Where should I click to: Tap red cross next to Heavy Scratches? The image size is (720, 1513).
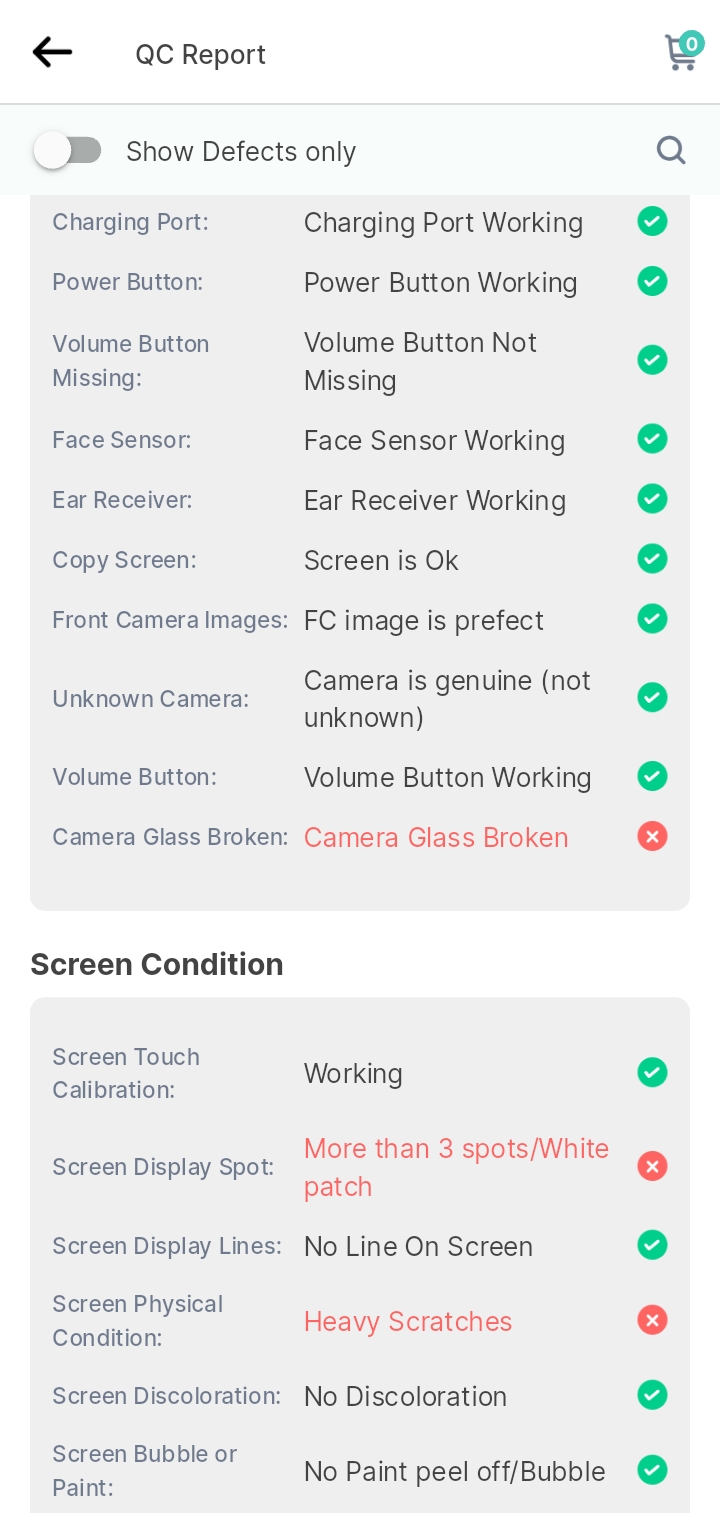pos(653,1321)
